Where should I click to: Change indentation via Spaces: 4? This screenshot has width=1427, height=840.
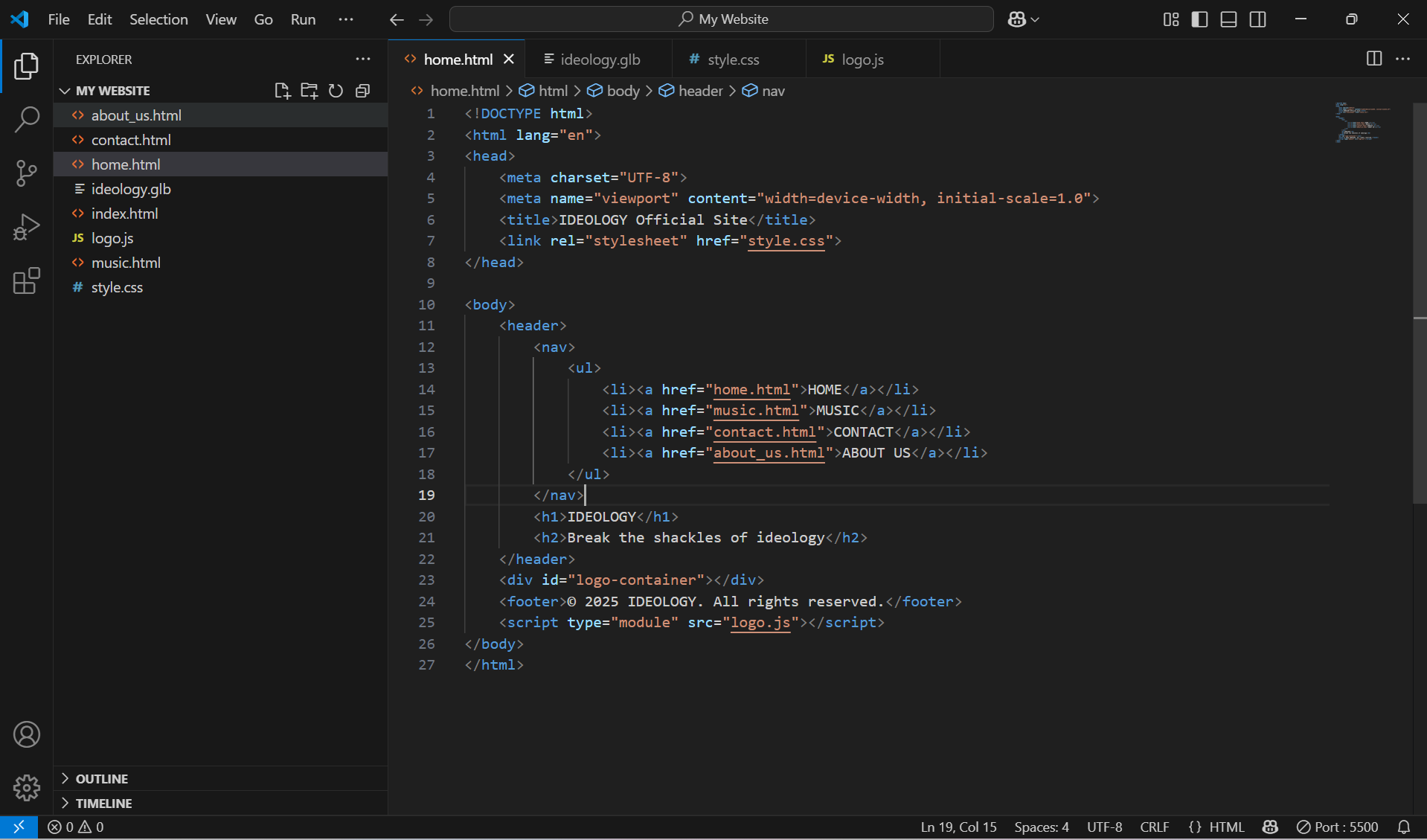click(x=1042, y=827)
